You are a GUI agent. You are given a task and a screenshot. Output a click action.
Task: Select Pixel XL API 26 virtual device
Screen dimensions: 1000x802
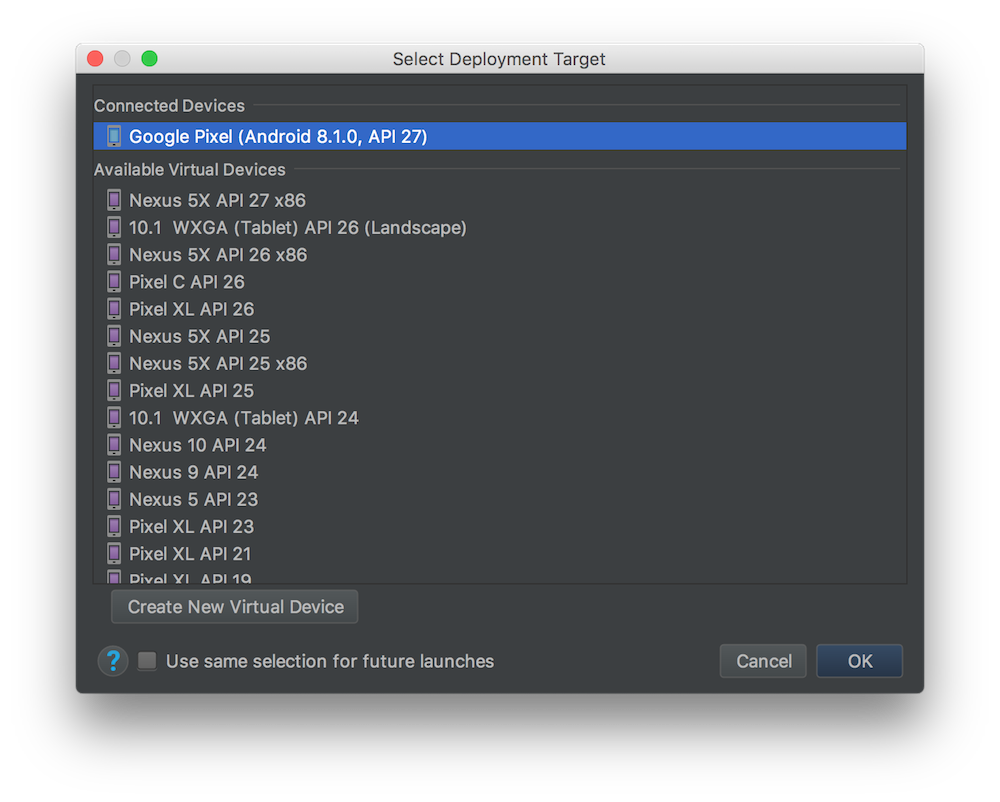(192, 309)
